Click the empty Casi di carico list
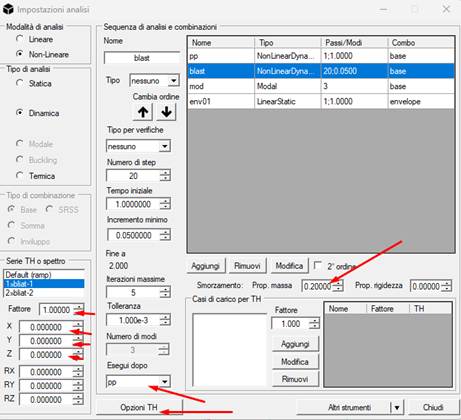 coord(229,350)
